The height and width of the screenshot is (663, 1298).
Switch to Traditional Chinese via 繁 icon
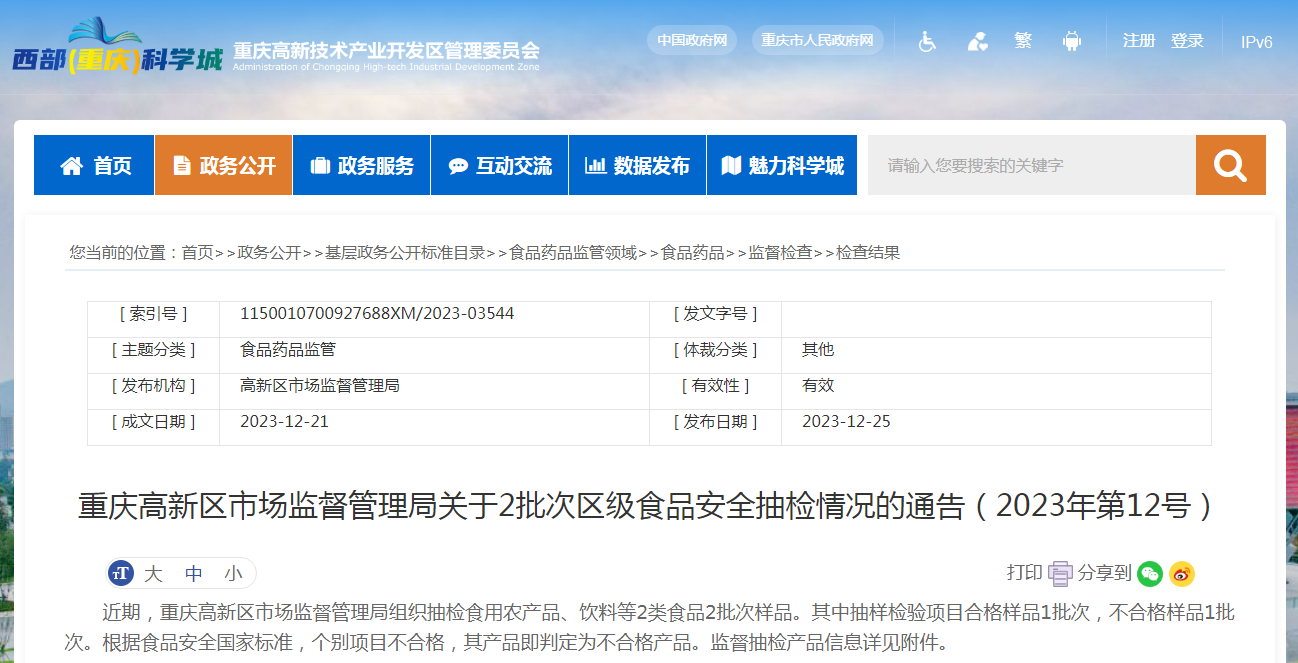(1023, 41)
